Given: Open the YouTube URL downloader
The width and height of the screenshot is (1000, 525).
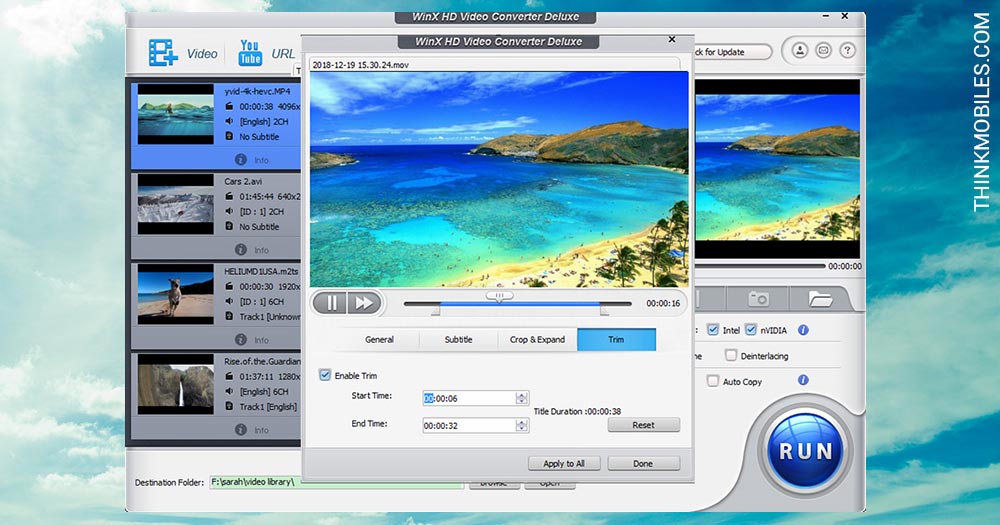Looking at the screenshot, I should pyautogui.click(x=250, y=53).
